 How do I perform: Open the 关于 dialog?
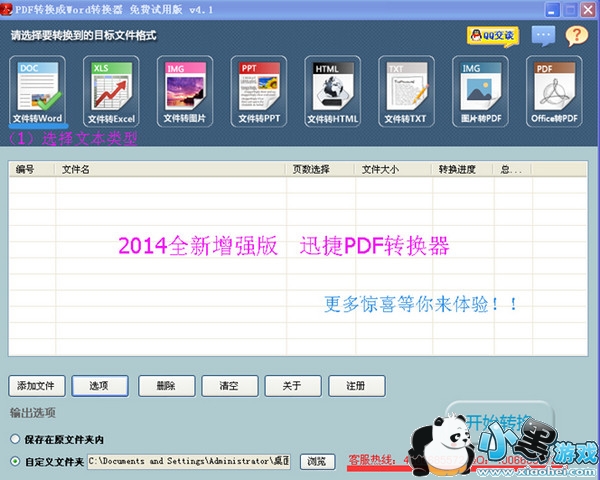293,386
